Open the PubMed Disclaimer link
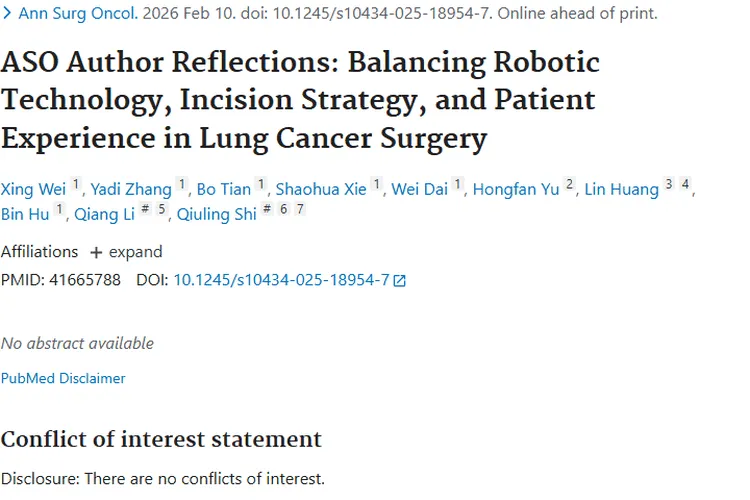750x500 pixels. 63,378
